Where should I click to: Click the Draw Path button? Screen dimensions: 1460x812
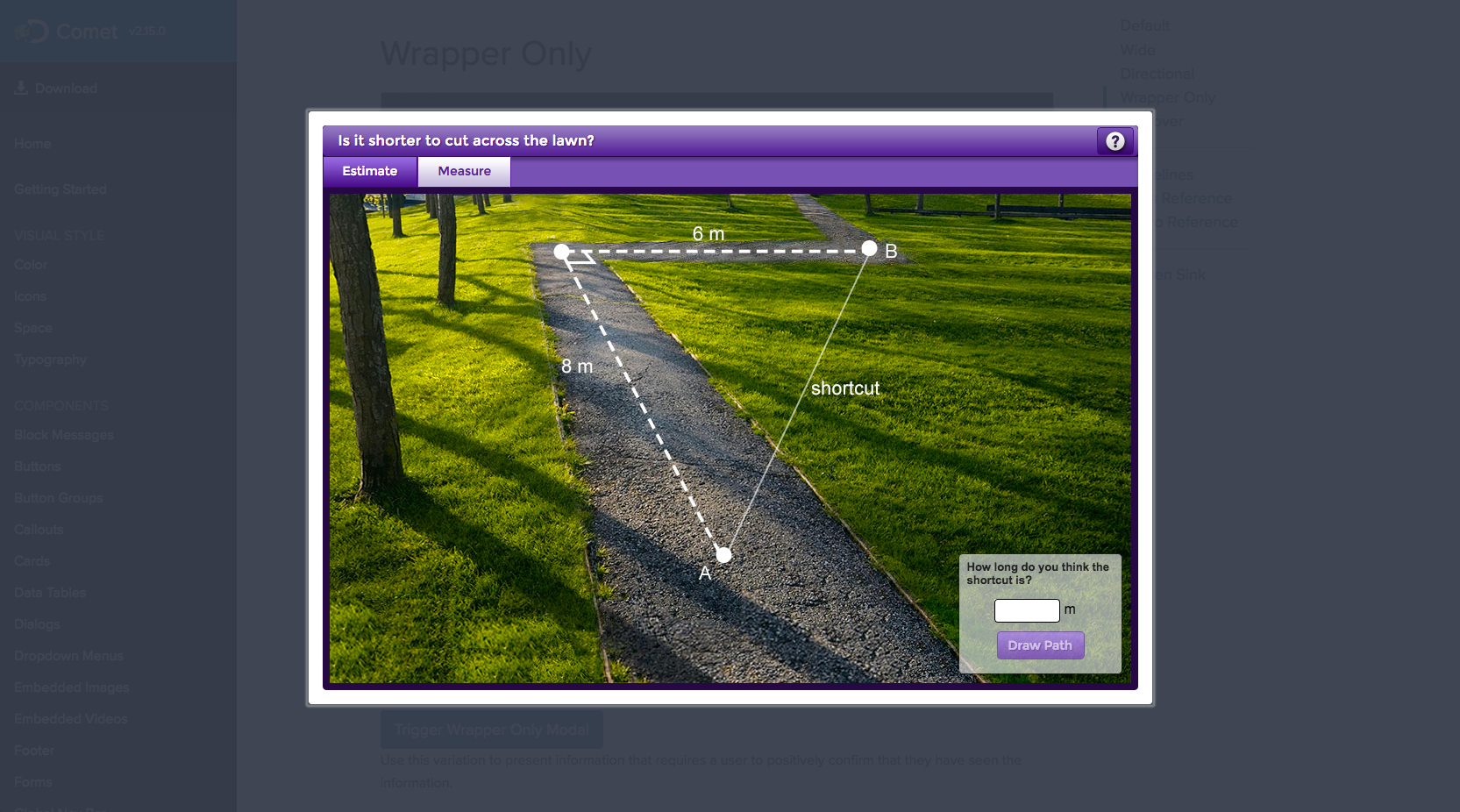click(x=1040, y=645)
